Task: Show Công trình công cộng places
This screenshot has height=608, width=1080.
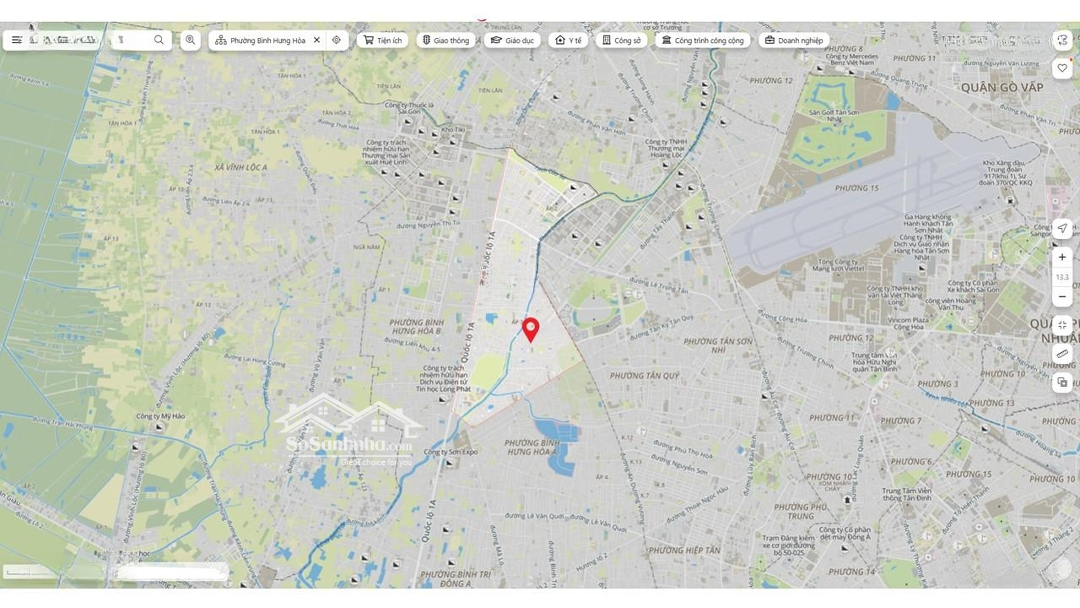Action: click(702, 40)
